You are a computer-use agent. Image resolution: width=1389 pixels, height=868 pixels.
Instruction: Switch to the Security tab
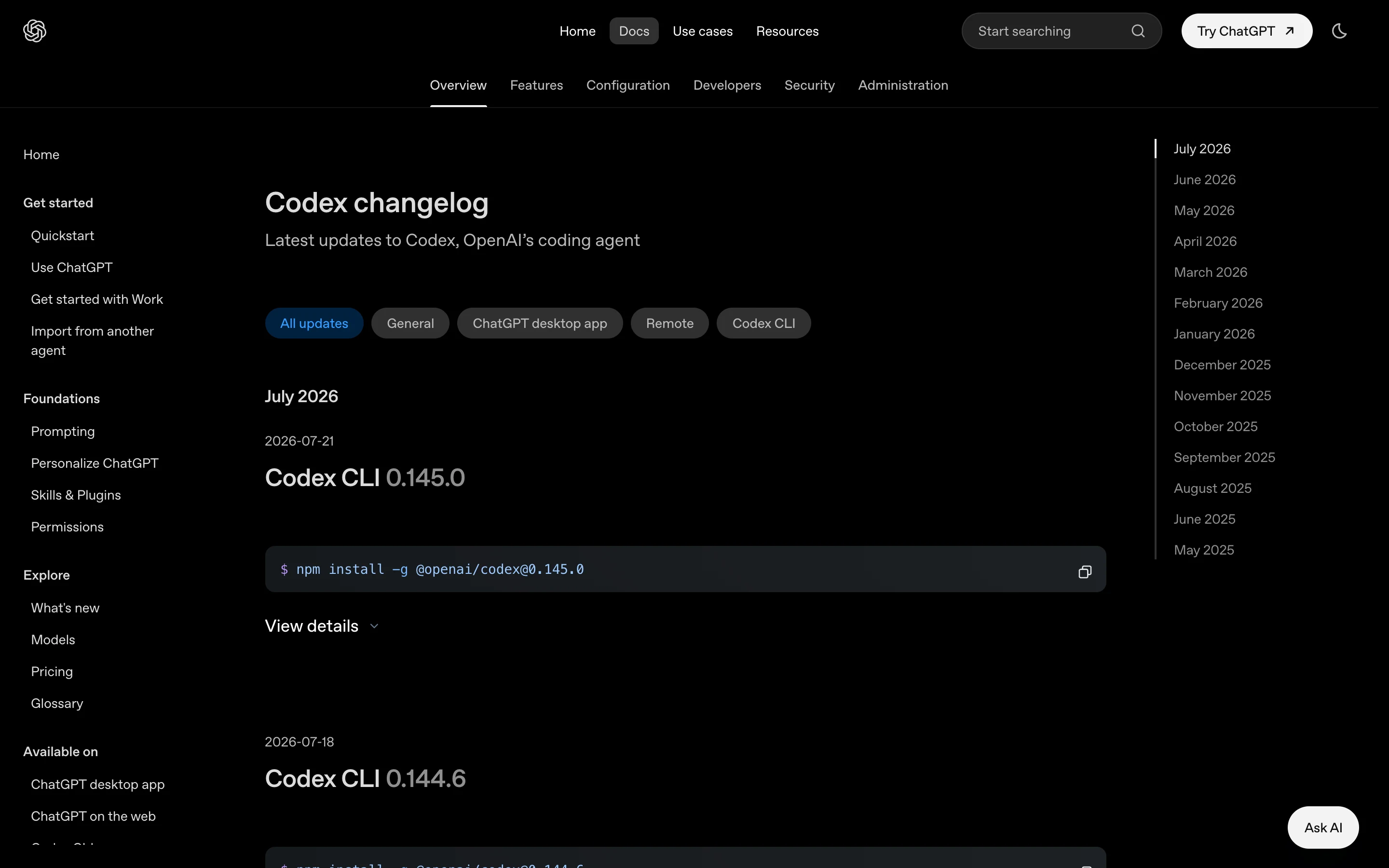click(809, 85)
